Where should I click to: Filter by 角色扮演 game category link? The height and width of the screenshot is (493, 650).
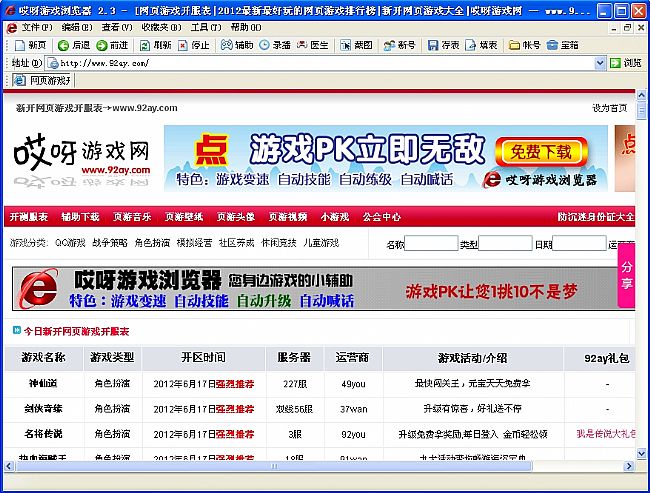click(x=152, y=243)
